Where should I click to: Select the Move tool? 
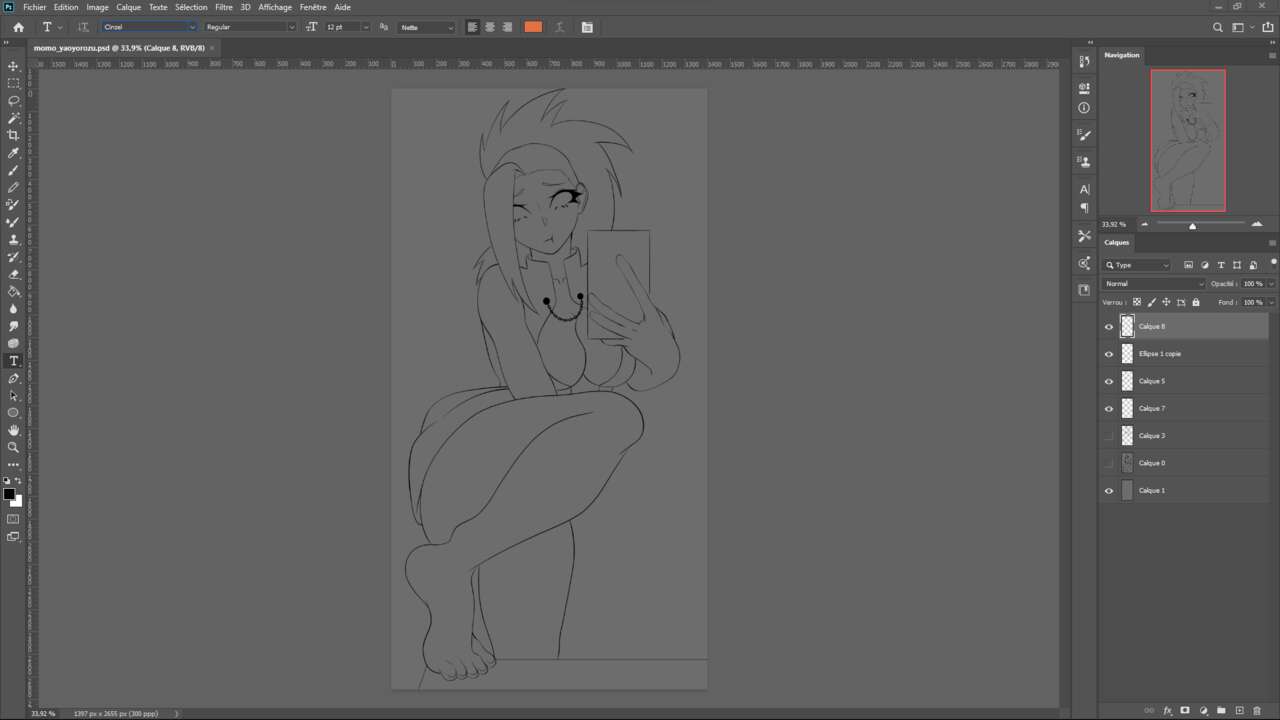(x=13, y=66)
